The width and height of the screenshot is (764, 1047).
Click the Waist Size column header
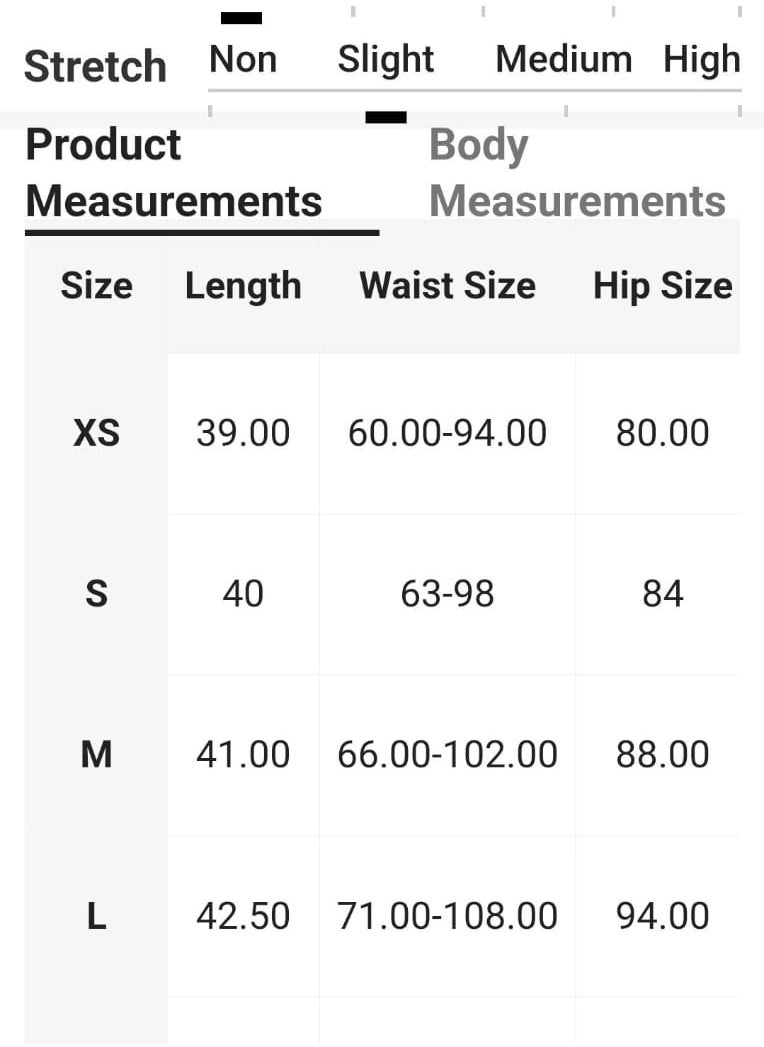pyautogui.click(x=447, y=286)
